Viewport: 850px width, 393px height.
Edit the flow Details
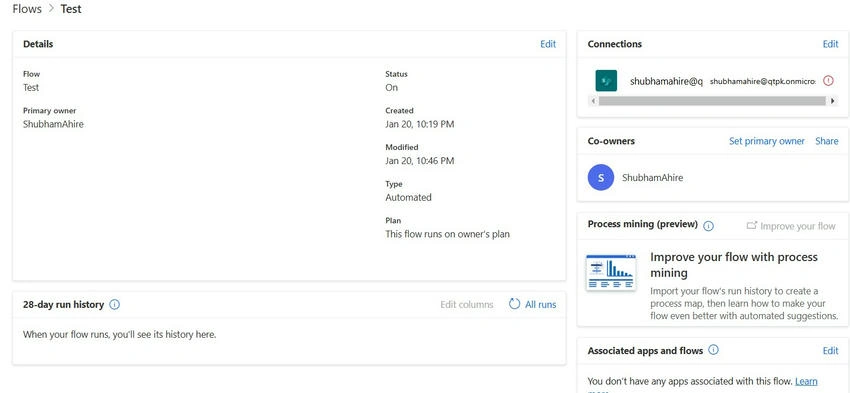pos(548,44)
